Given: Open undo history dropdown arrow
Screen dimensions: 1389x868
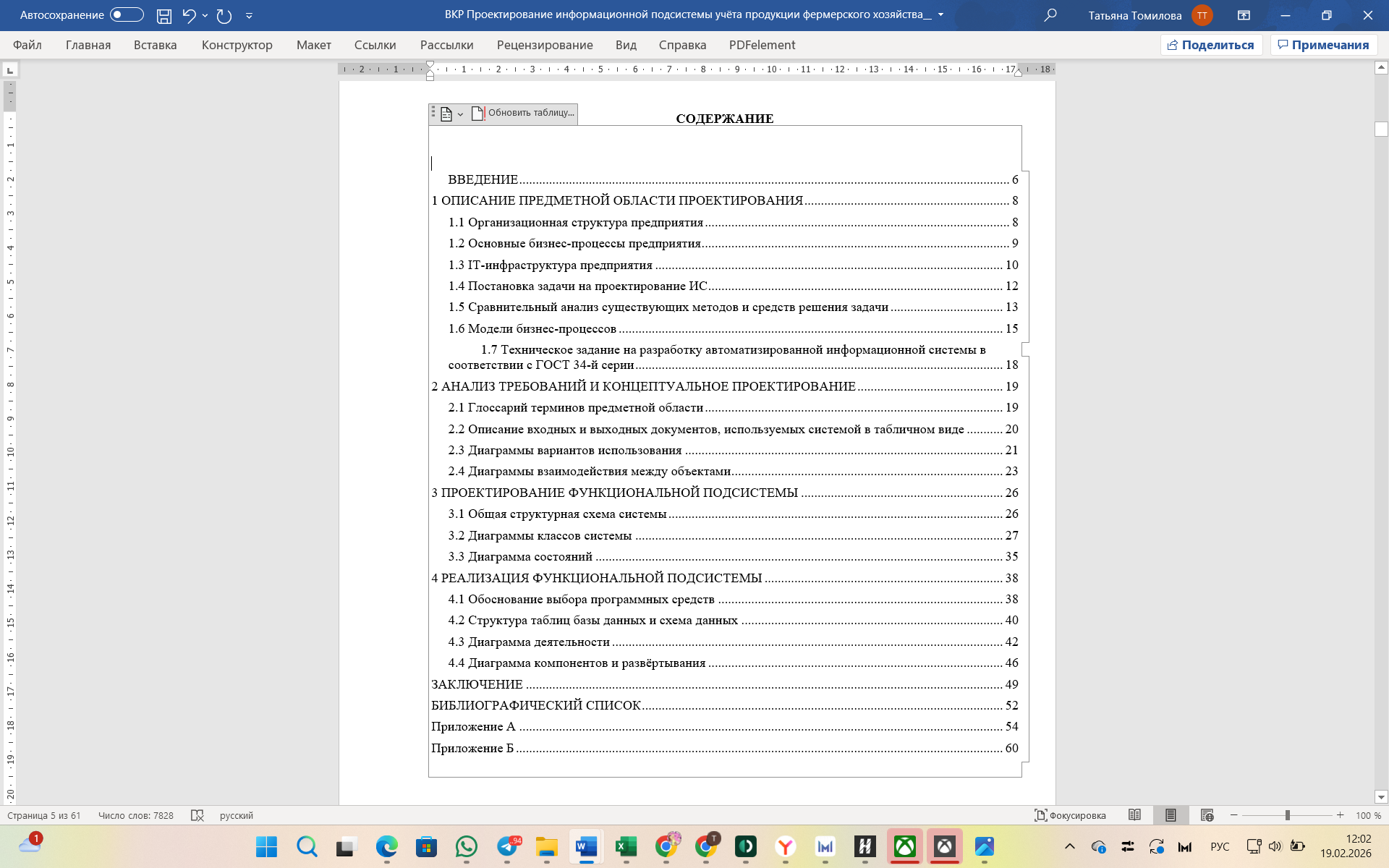Looking at the screenshot, I should [205, 15].
